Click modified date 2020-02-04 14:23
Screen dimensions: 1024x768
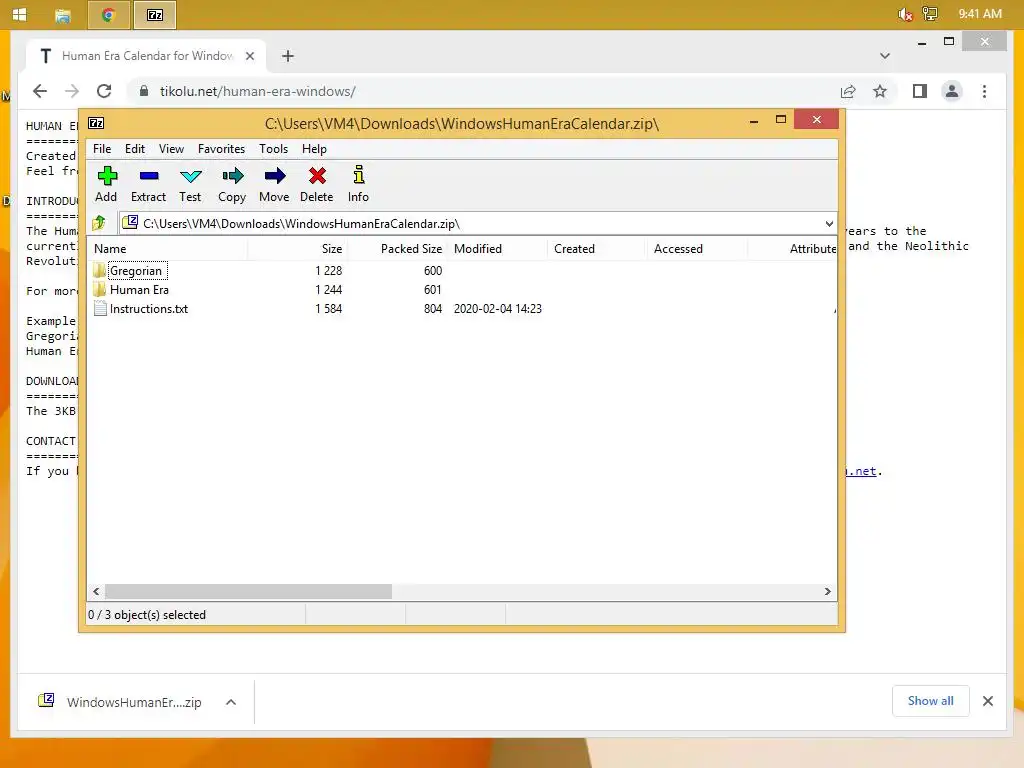pos(498,309)
